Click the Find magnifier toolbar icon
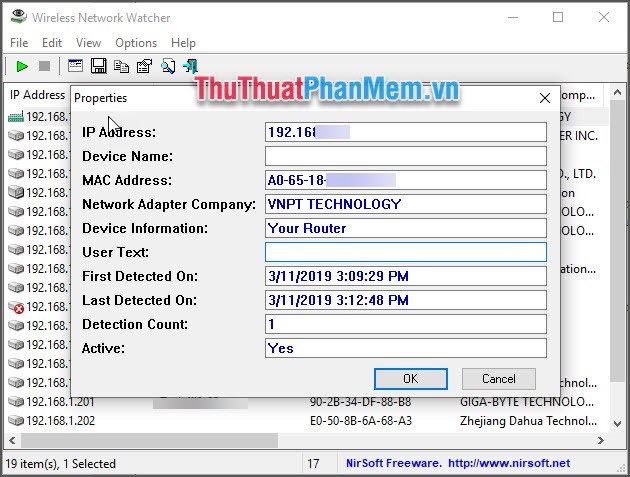Screen dimensions: 630x477 tap(168, 66)
